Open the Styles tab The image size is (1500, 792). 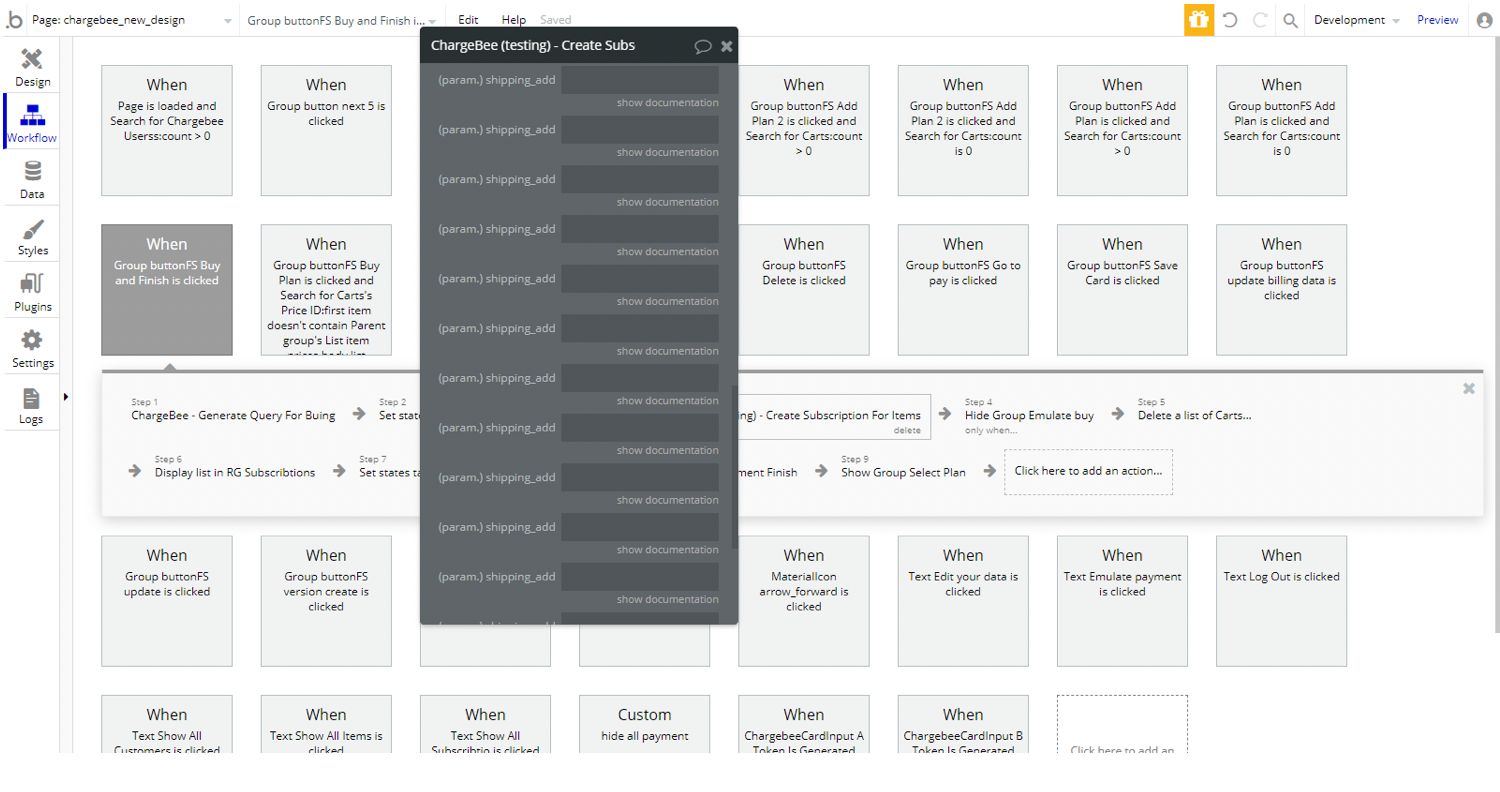(x=32, y=235)
